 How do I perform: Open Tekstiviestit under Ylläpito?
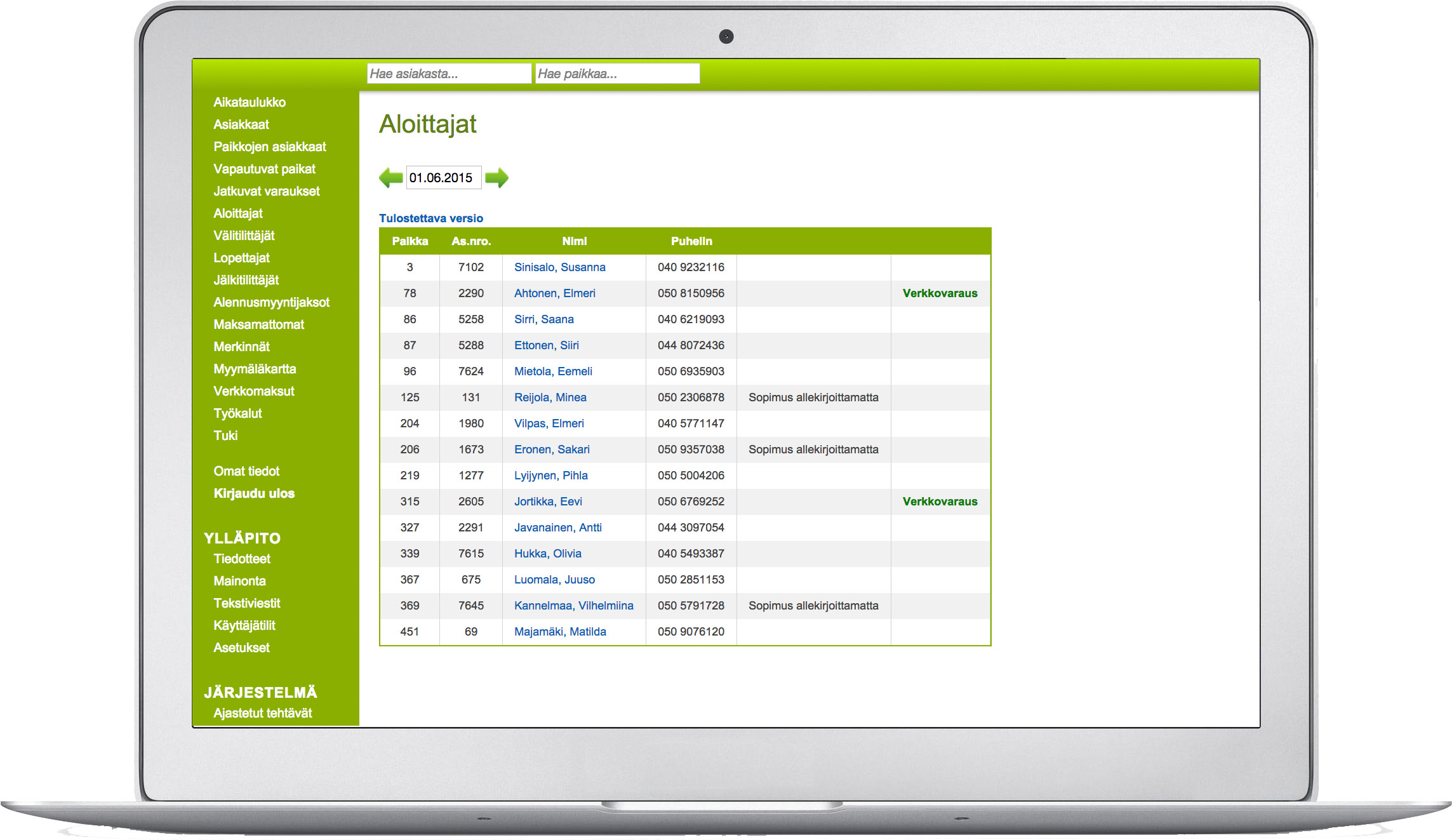pyautogui.click(x=246, y=603)
